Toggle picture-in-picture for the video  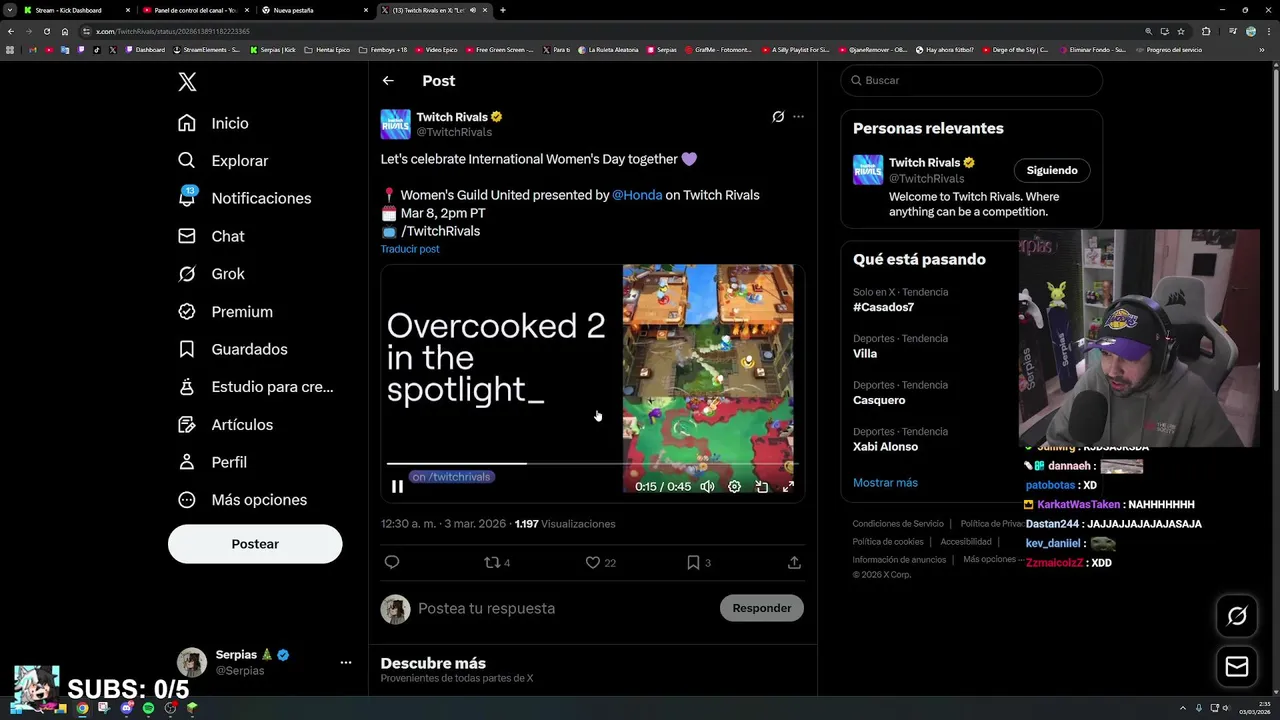762,487
